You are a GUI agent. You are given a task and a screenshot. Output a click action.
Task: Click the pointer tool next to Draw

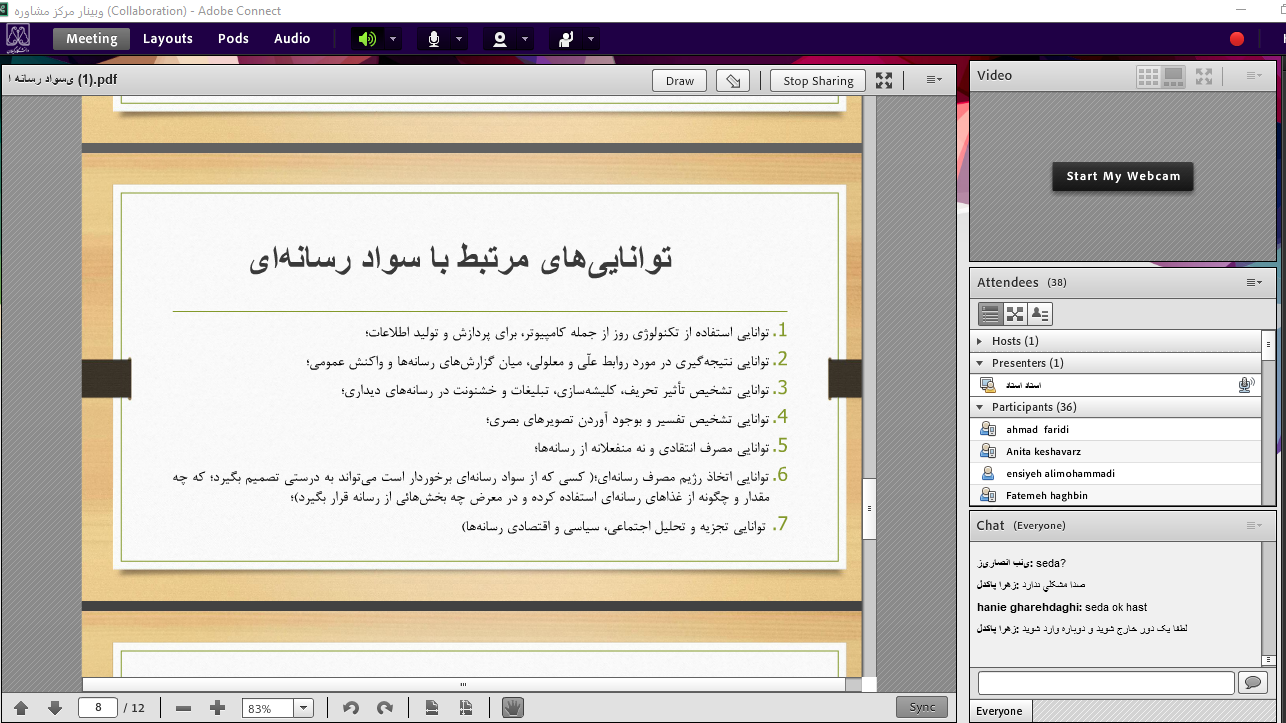733,81
